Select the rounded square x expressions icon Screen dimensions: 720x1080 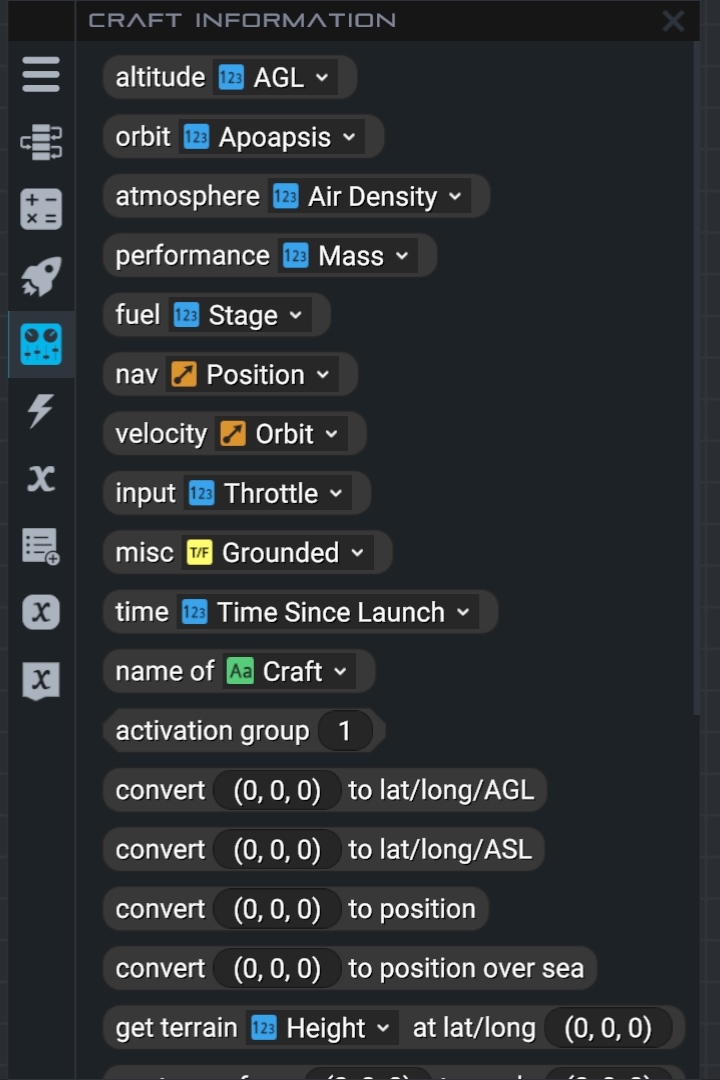pyautogui.click(x=41, y=612)
